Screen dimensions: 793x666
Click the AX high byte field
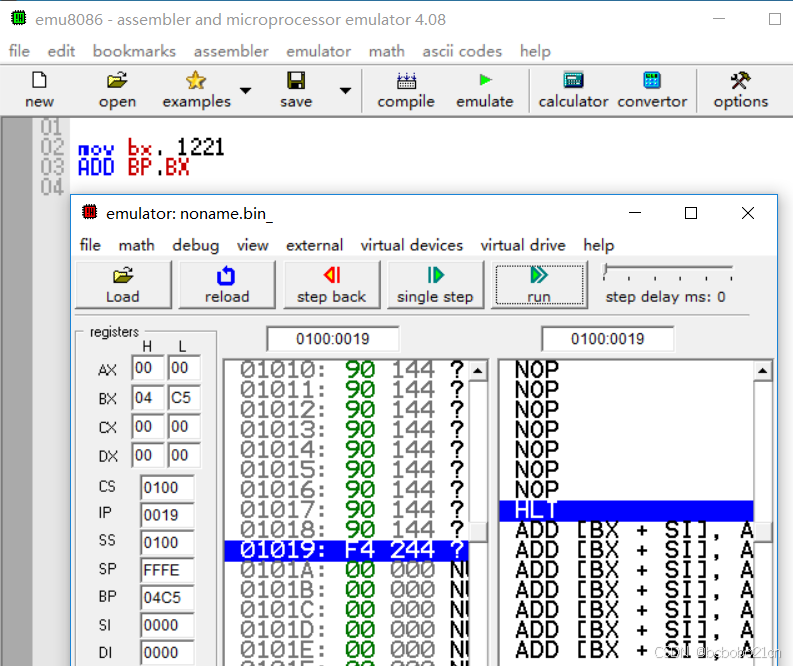click(x=148, y=368)
